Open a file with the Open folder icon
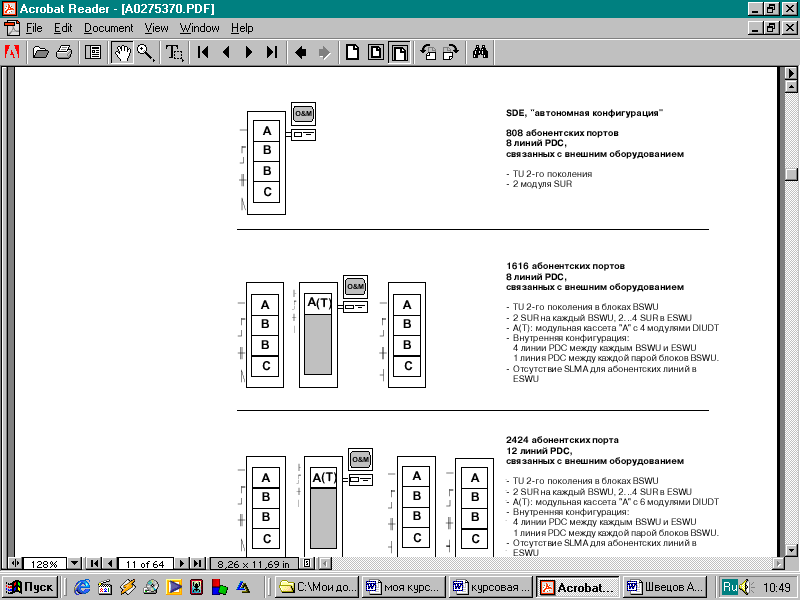The height and width of the screenshot is (600, 800). coord(40,53)
